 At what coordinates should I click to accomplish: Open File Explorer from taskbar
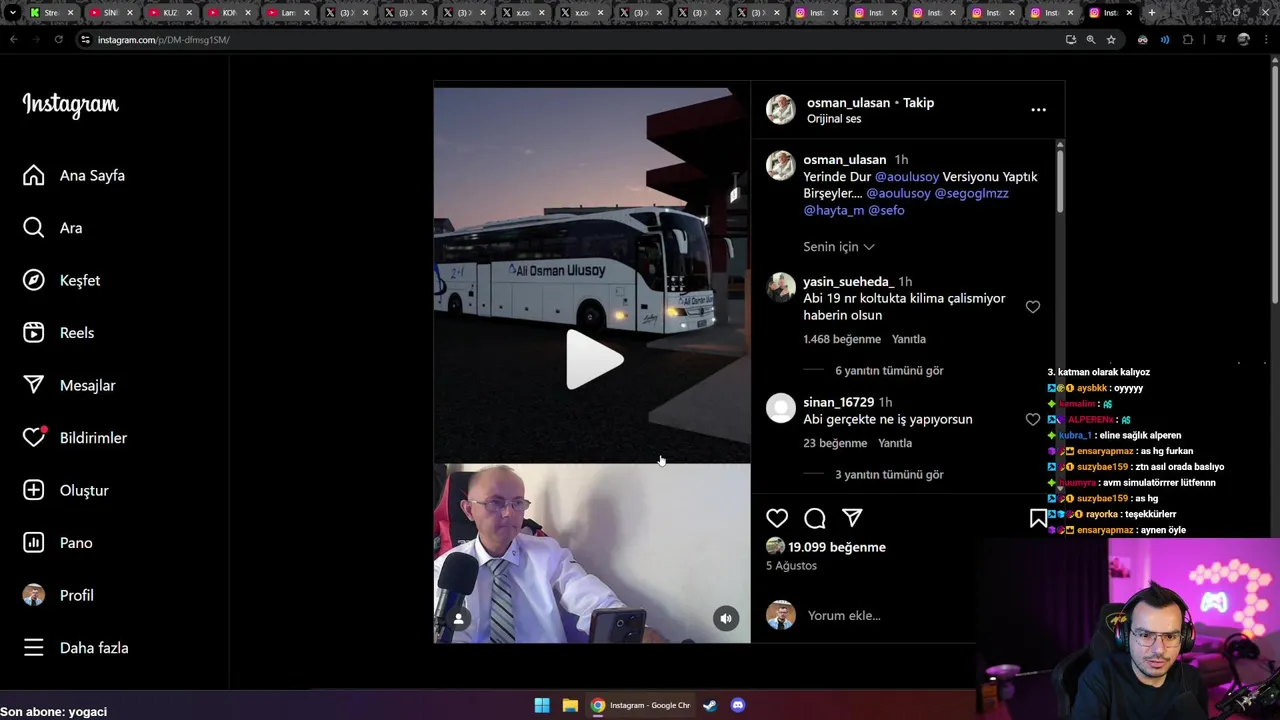click(x=570, y=705)
